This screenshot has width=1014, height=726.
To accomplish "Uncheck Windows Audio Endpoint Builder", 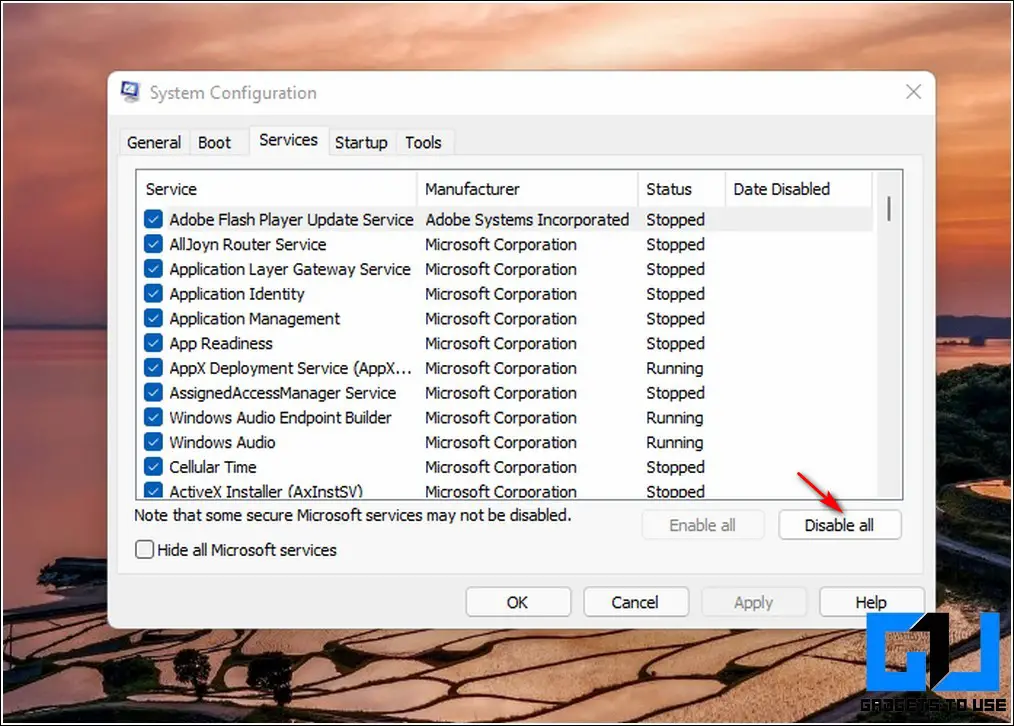I will (153, 418).
